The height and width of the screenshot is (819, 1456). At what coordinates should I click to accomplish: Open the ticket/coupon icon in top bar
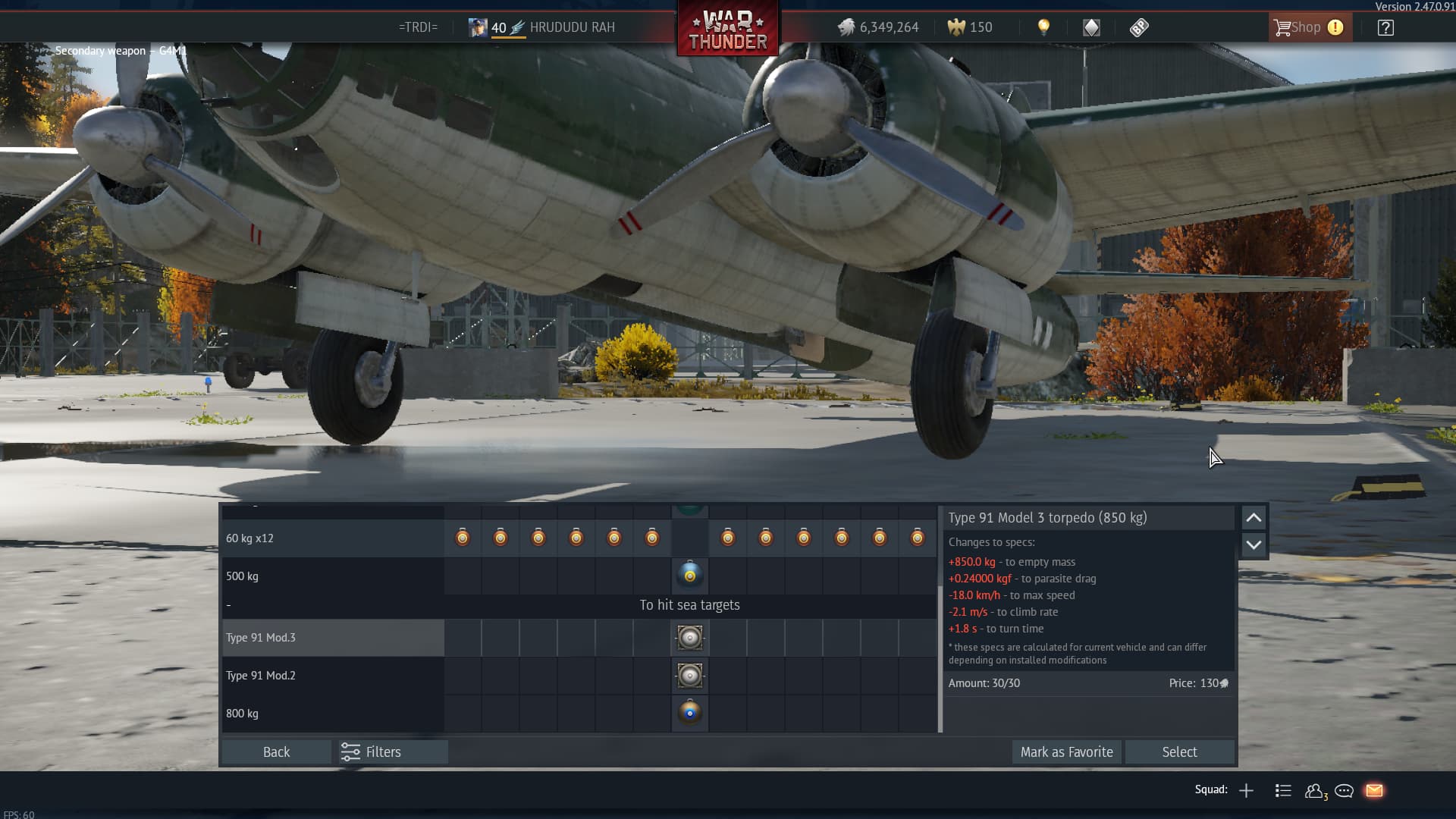pyautogui.click(x=1139, y=27)
